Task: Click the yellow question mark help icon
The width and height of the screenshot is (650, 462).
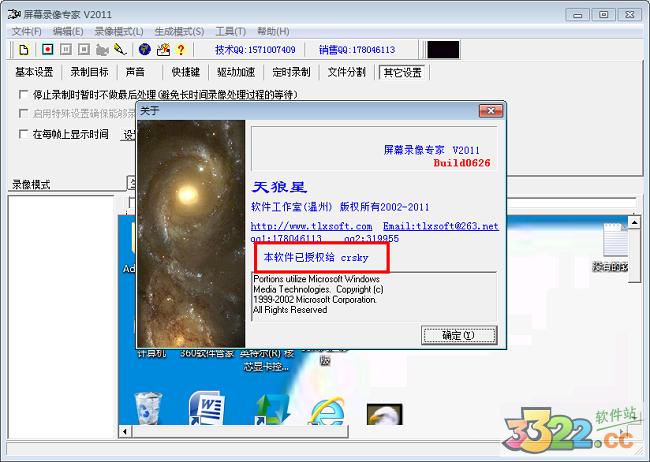Action: 181,49
